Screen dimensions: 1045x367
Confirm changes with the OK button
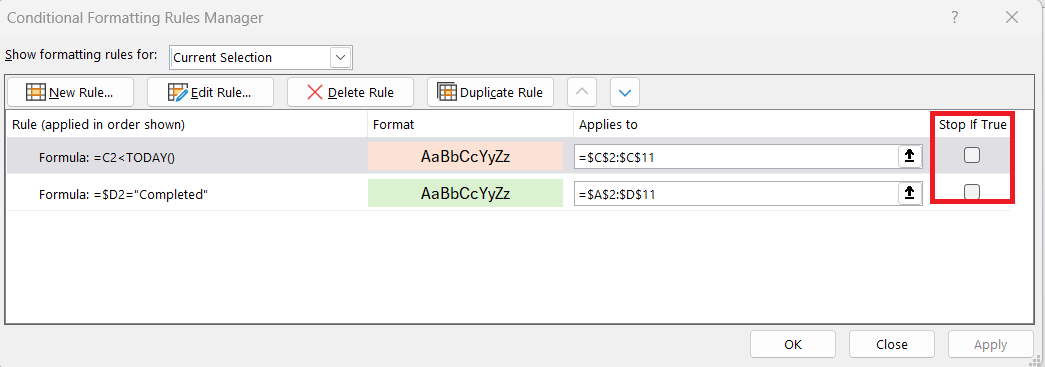pyautogui.click(x=793, y=344)
